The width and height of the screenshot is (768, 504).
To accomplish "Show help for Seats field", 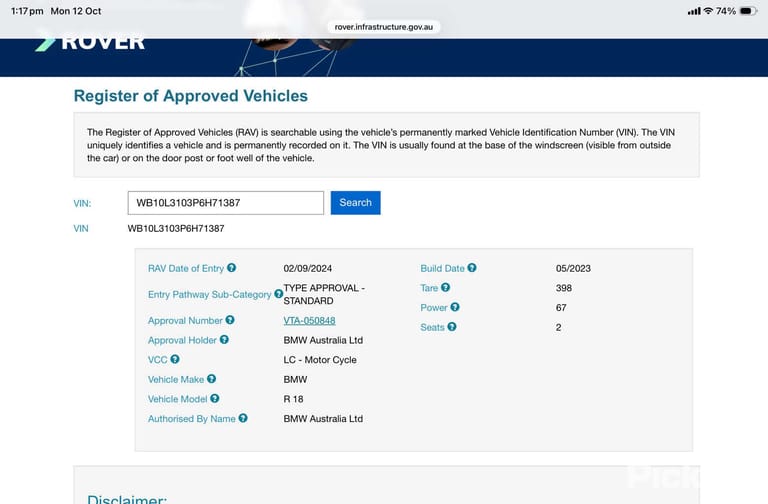I will click(452, 327).
